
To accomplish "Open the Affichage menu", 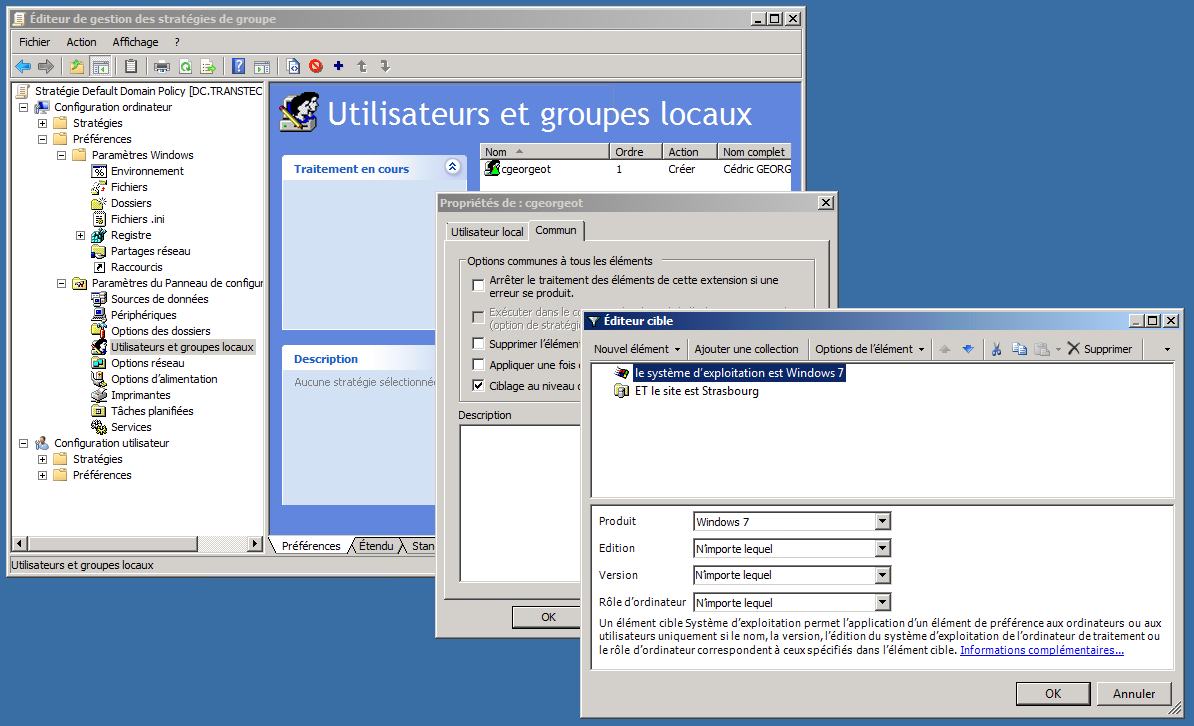I will pyautogui.click(x=136, y=42).
